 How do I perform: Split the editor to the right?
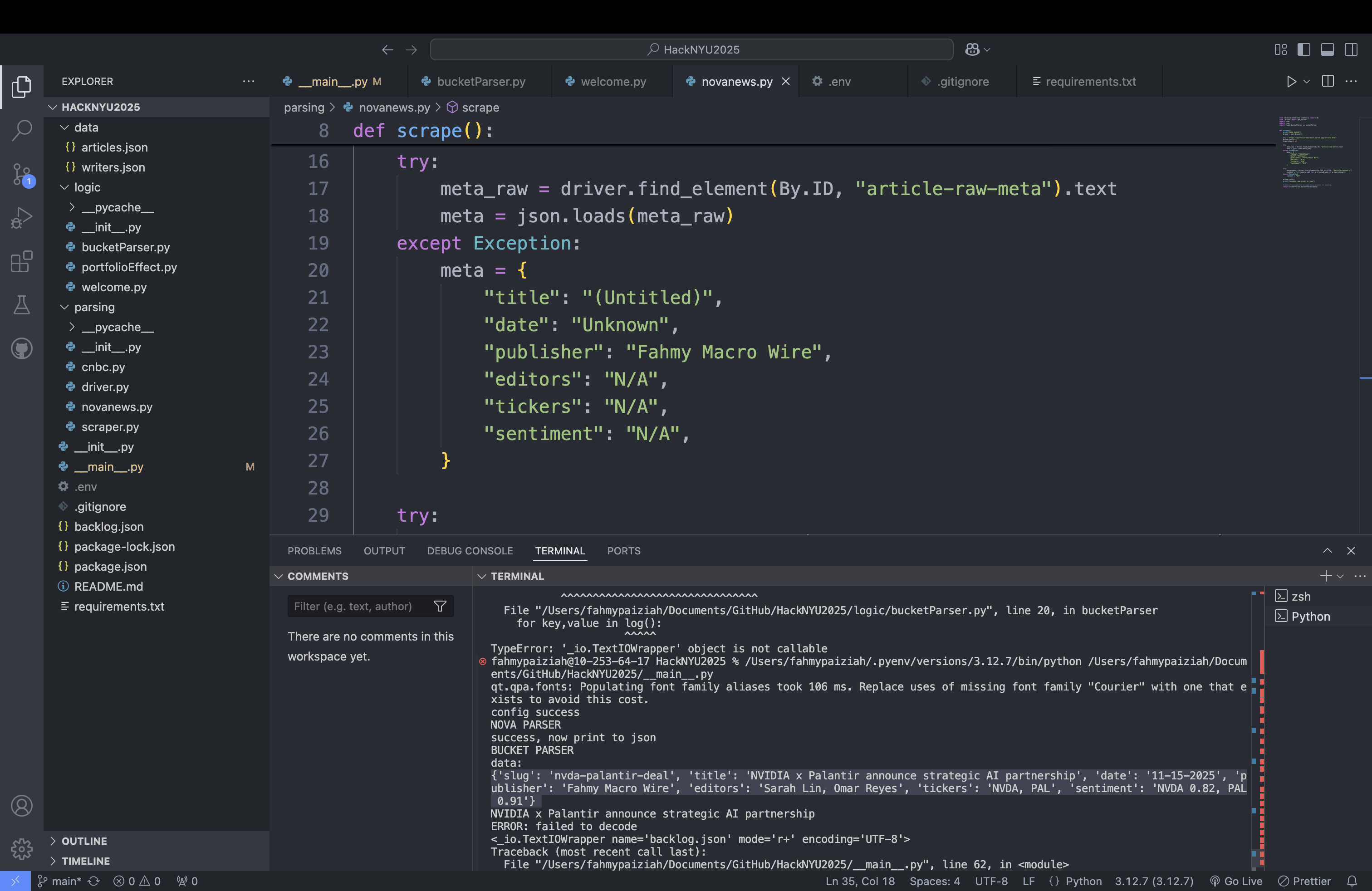1328,81
